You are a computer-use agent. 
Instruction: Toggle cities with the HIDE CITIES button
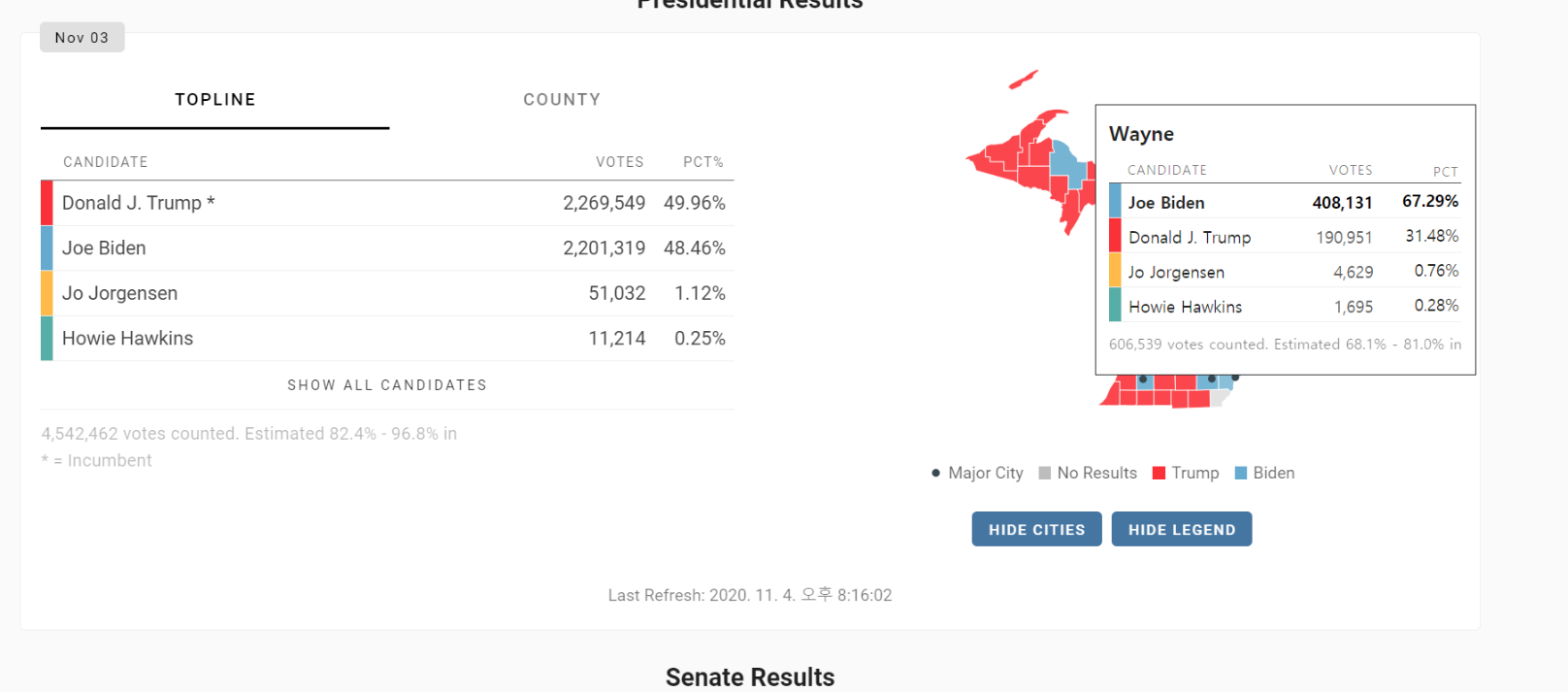tap(1036, 529)
